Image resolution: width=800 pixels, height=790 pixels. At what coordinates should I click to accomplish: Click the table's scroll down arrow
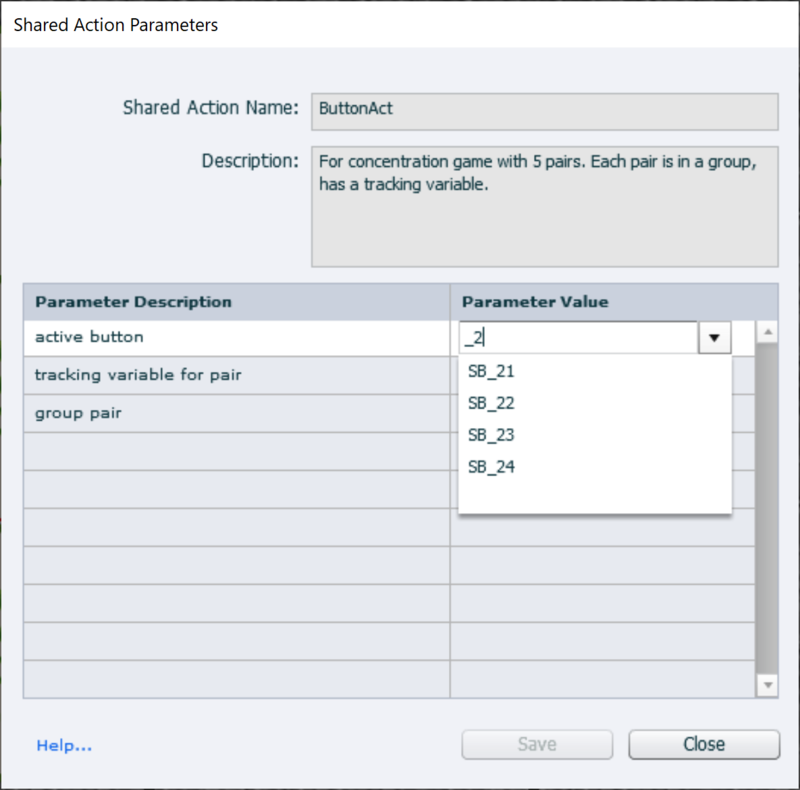coord(767,685)
